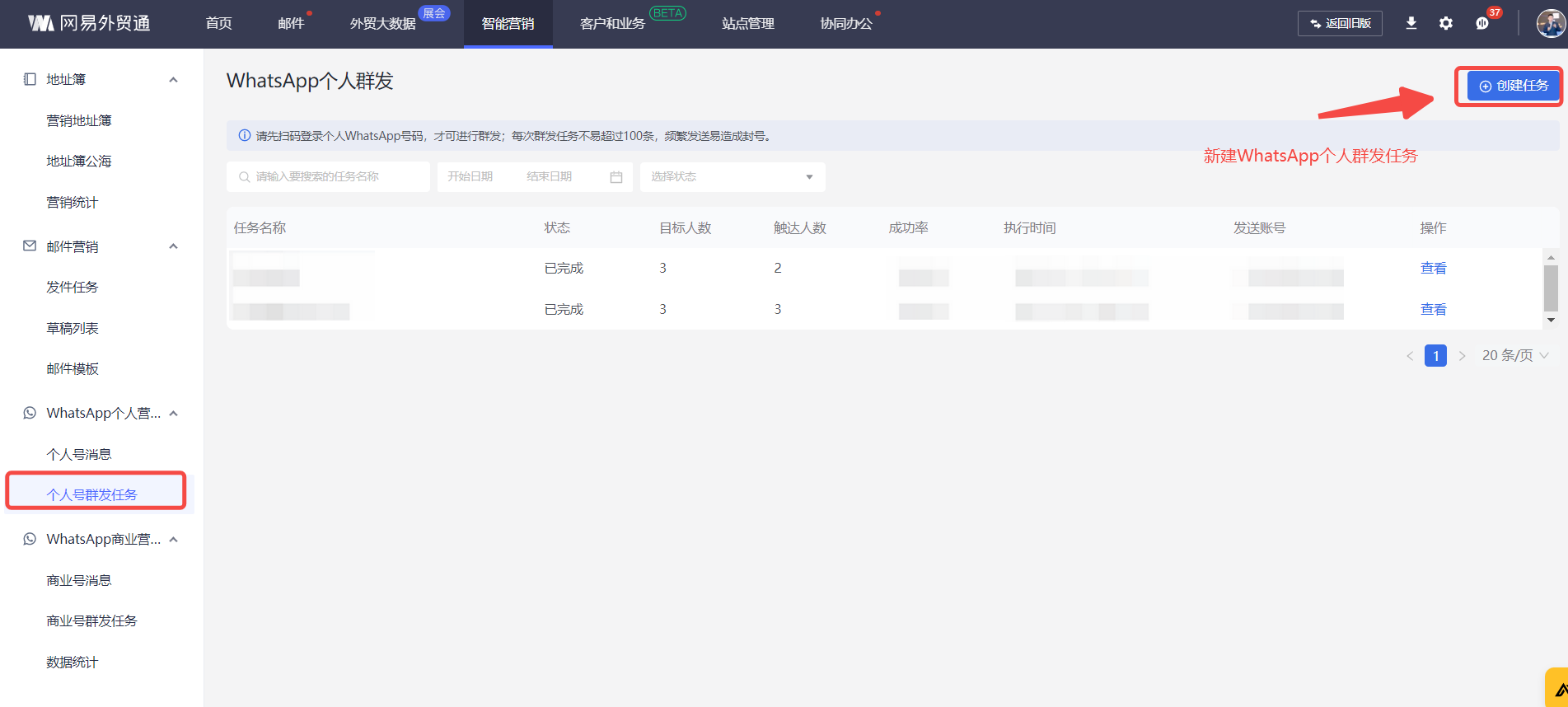Click the 操作 column header
The width and height of the screenshot is (1568, 707).
1434,227
